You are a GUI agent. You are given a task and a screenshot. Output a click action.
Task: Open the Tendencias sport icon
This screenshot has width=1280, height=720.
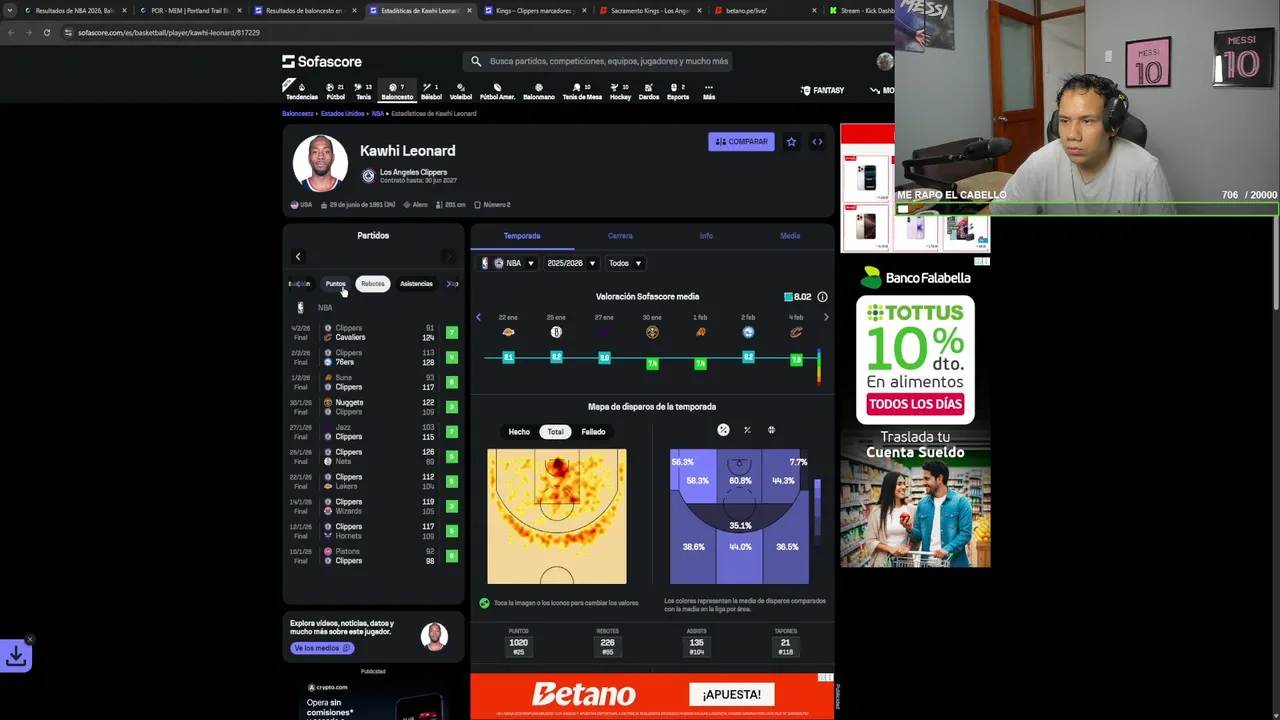pos(301,91)
